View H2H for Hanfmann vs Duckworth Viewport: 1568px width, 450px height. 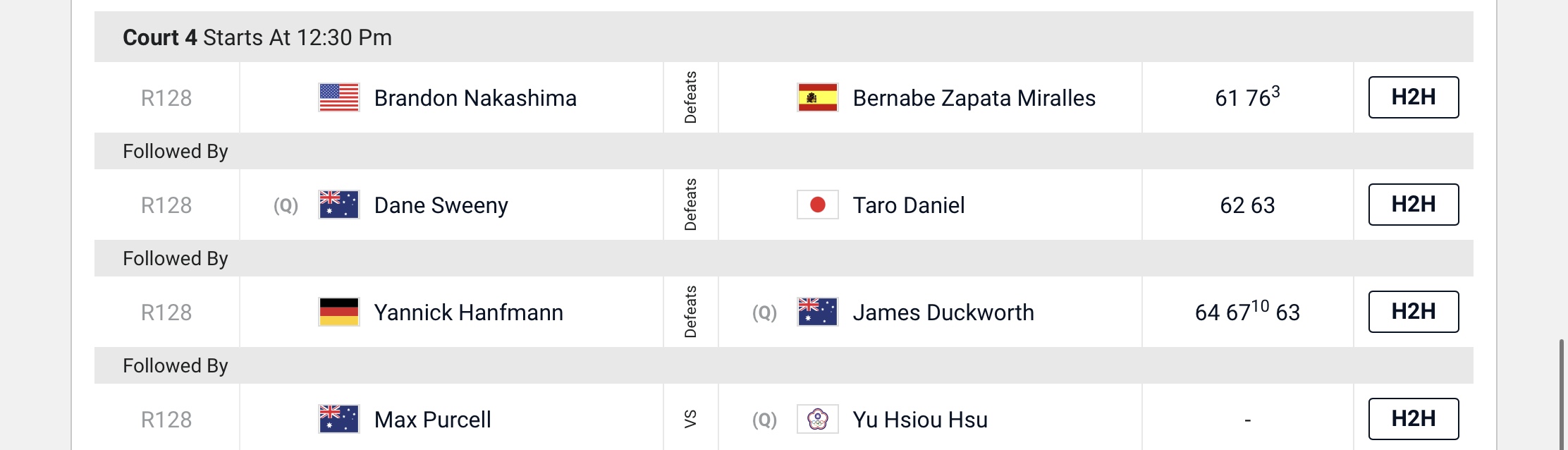(1414, 312)
